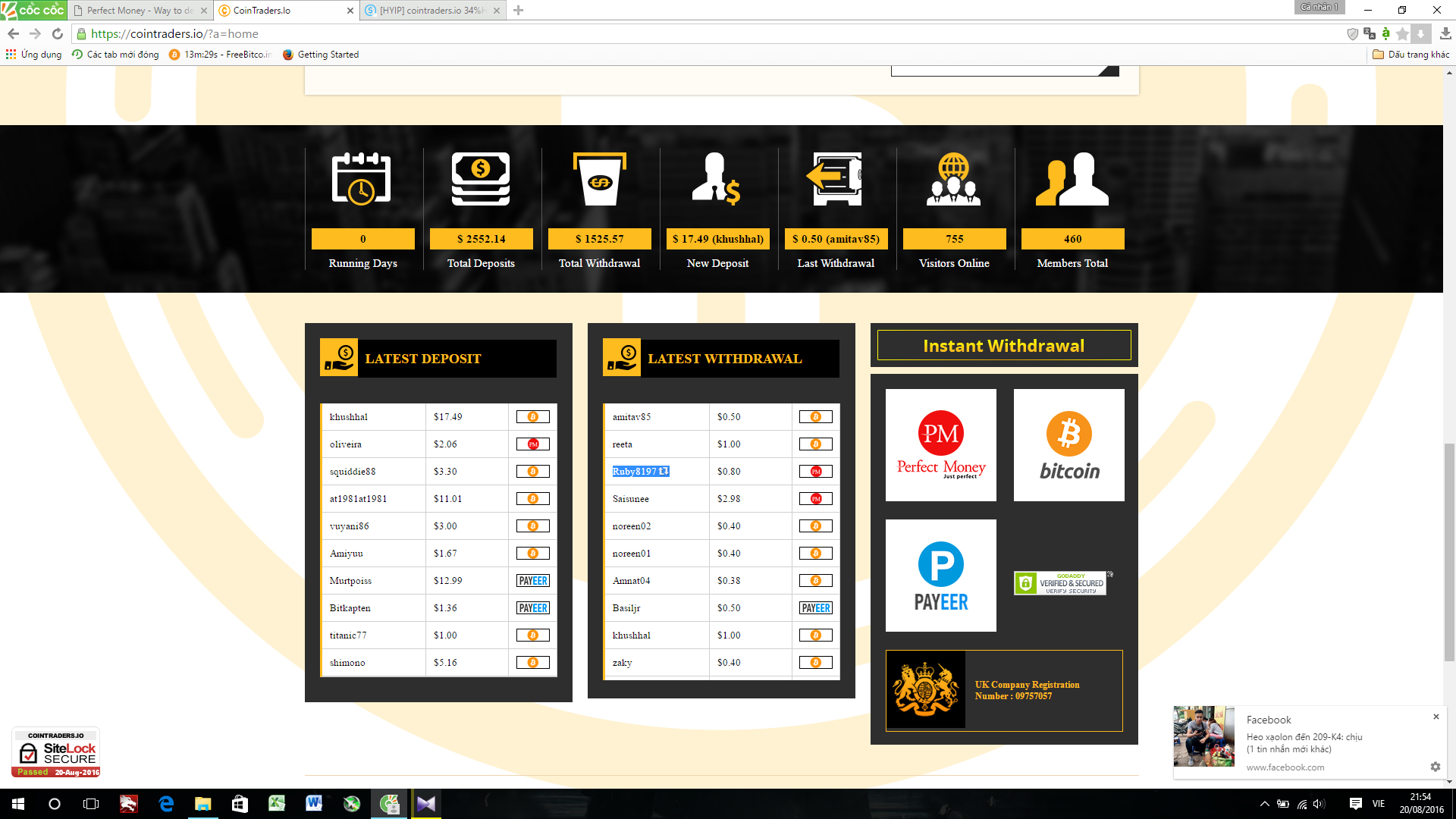Click the Total Withdrawal cup icon
The width and height of the screenshot is (1456, 819).
click(599, 179)
